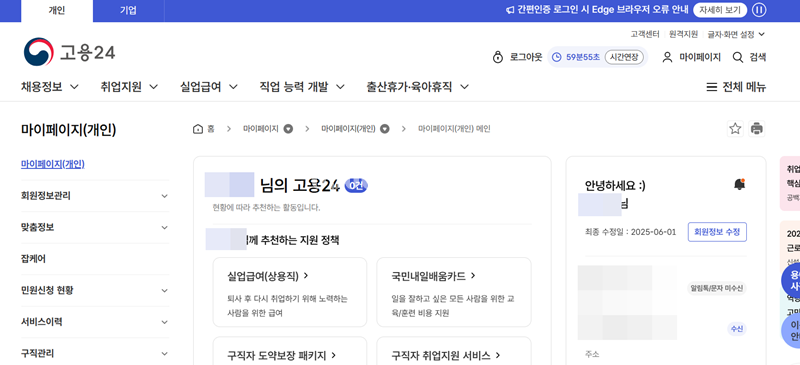Expand 구직관리 sidebar section

95,353
